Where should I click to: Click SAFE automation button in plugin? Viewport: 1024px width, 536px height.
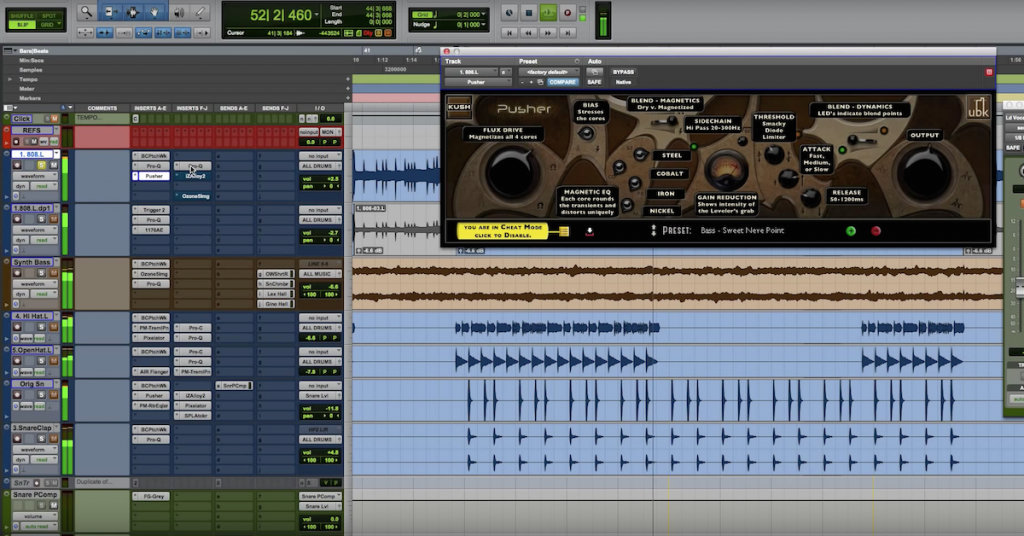point(594,82)
